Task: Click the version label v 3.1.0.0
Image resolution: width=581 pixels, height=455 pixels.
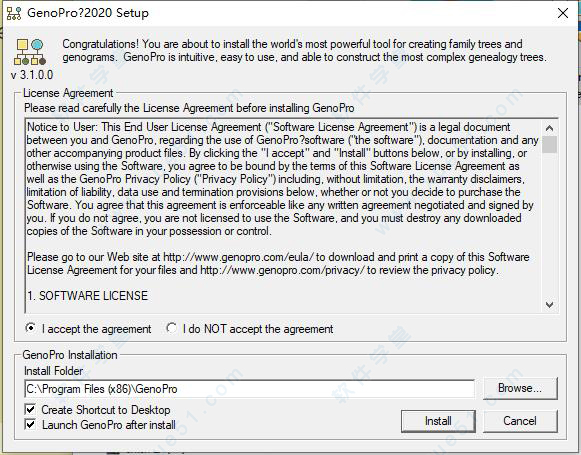Action: pos(32,75)
